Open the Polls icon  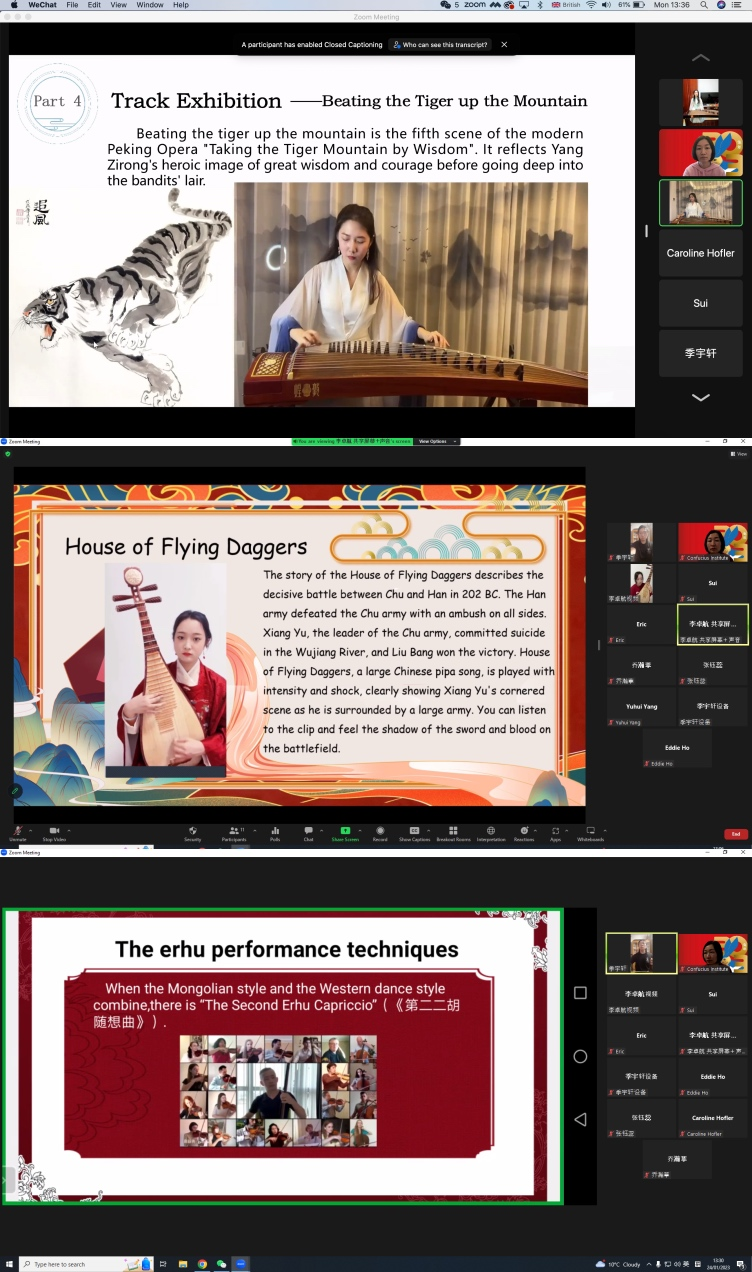275,831
